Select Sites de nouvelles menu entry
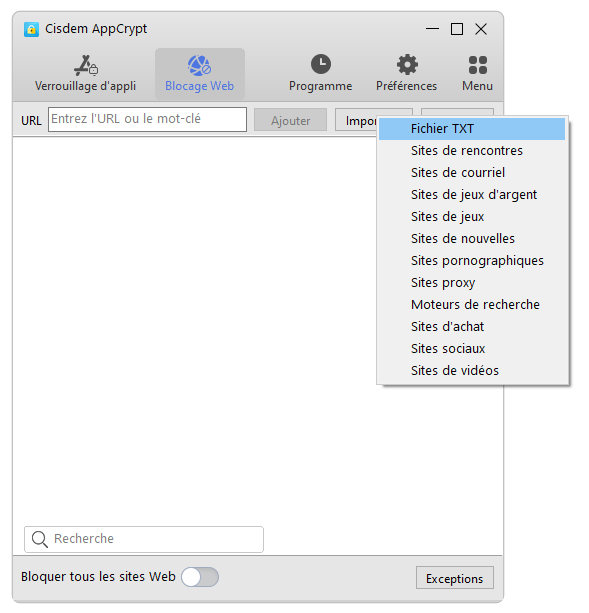Viewport: 589px width, 613px height. coord(472,238)
